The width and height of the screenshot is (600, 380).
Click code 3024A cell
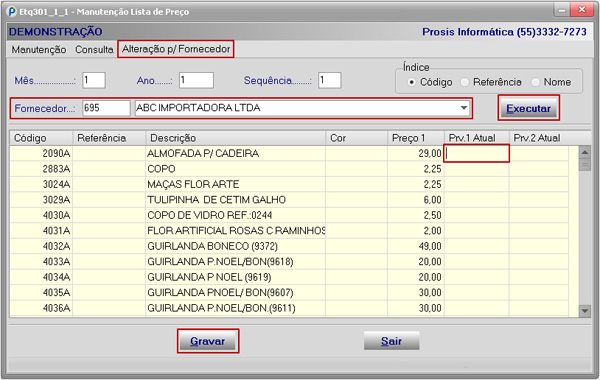coord(41,184)
